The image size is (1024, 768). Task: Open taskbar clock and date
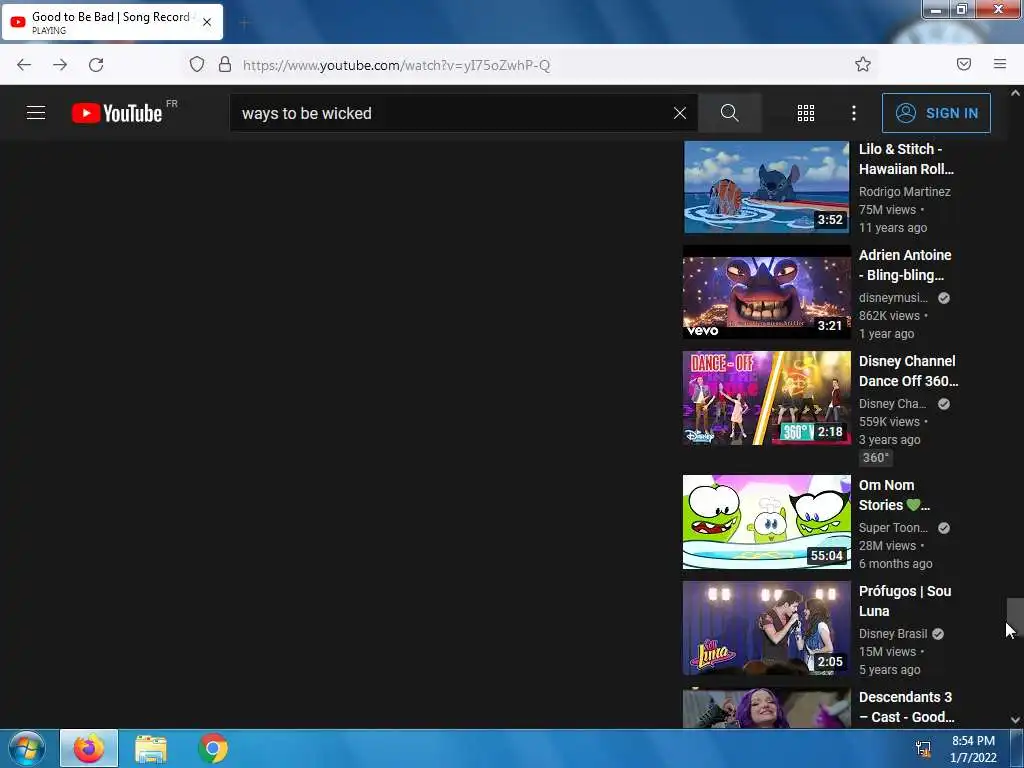[973, 749]
